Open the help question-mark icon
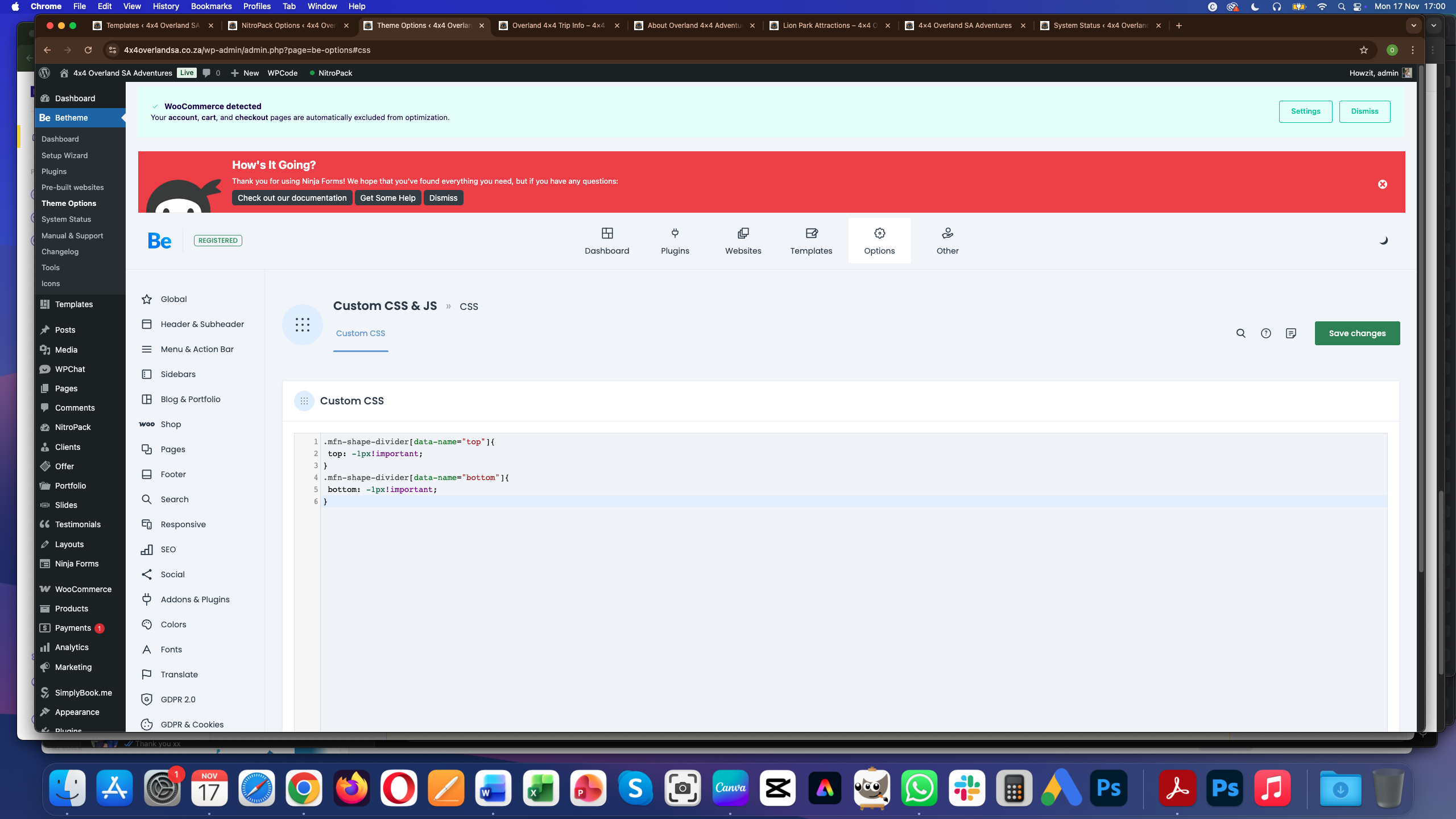 point(1265,333)
